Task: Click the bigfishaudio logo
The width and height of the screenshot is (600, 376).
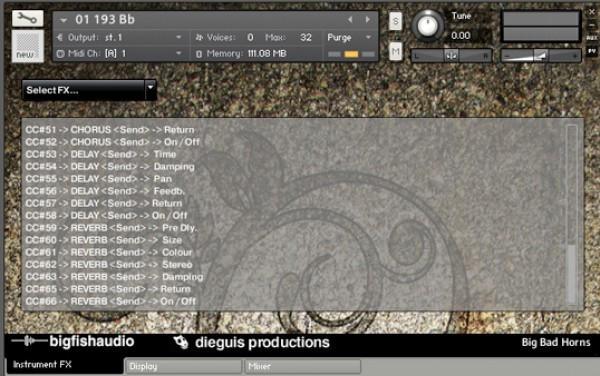Action: pos(73,341)
